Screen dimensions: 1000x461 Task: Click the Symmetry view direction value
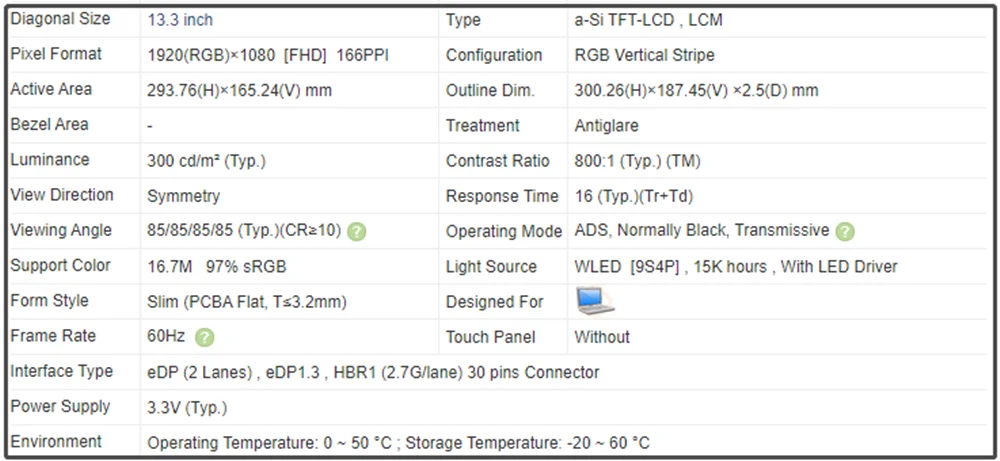click(x=183, y=196)
